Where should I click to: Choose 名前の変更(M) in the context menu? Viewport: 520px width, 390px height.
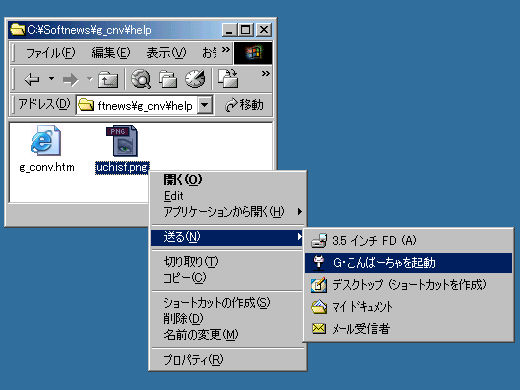pyautogui.click(x=228, y=334)
